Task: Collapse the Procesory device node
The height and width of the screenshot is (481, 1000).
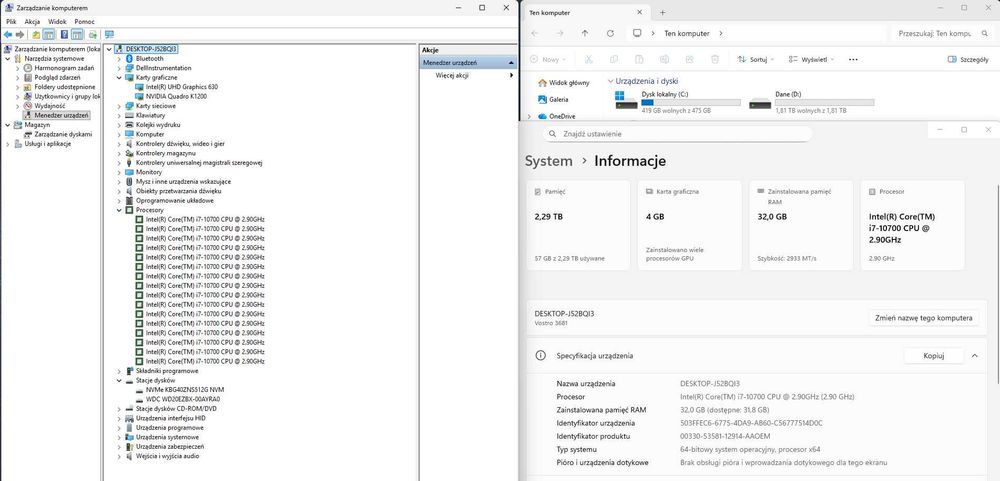Action: (119, 210)
